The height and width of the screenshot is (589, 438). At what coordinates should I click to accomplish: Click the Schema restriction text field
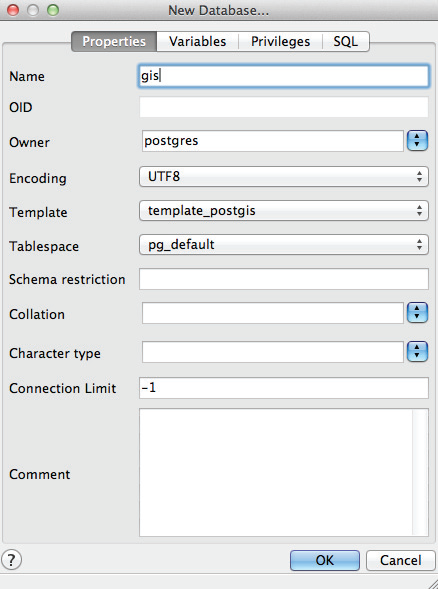[x=284, y=279]
